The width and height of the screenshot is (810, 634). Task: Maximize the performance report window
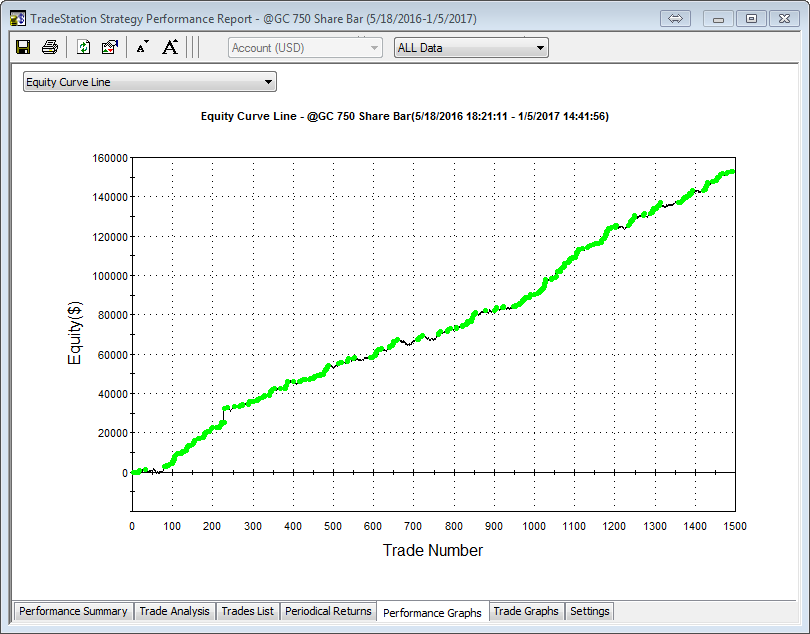click(x=751, y=18)
